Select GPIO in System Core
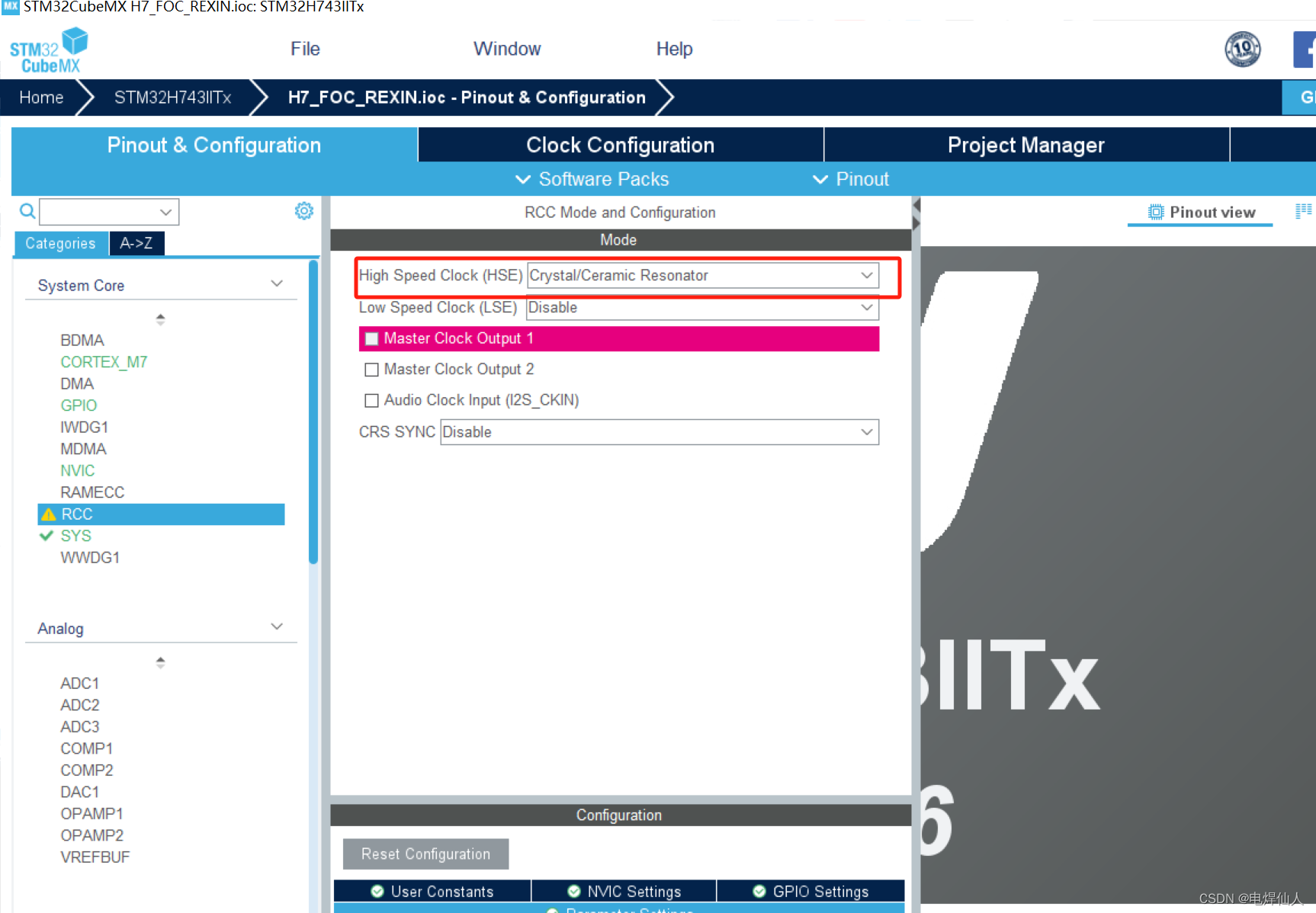This screenshot has width=1316, height=913. pyautogui.click(x=79, y=405)
